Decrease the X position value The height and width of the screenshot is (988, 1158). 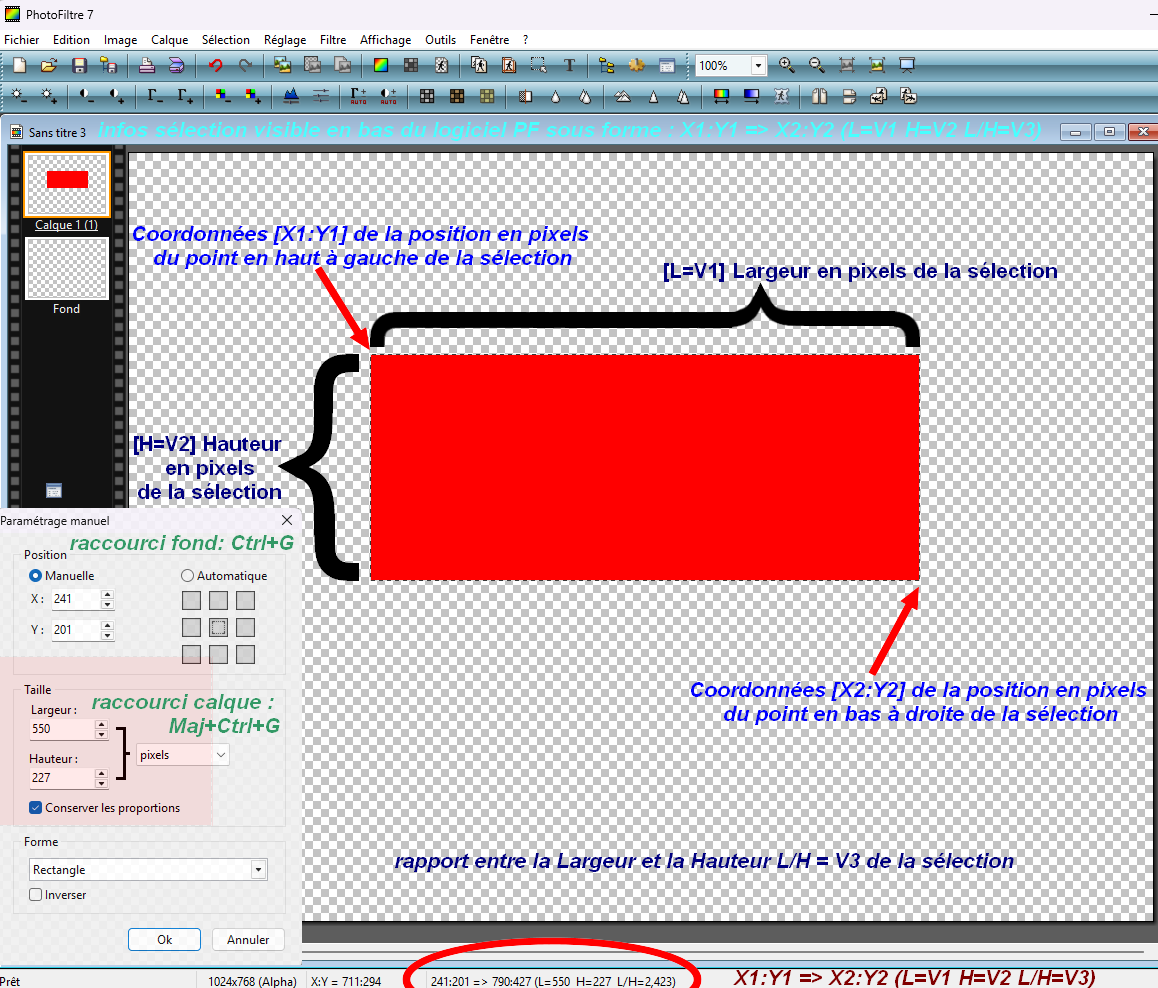[x=108, y=604]
